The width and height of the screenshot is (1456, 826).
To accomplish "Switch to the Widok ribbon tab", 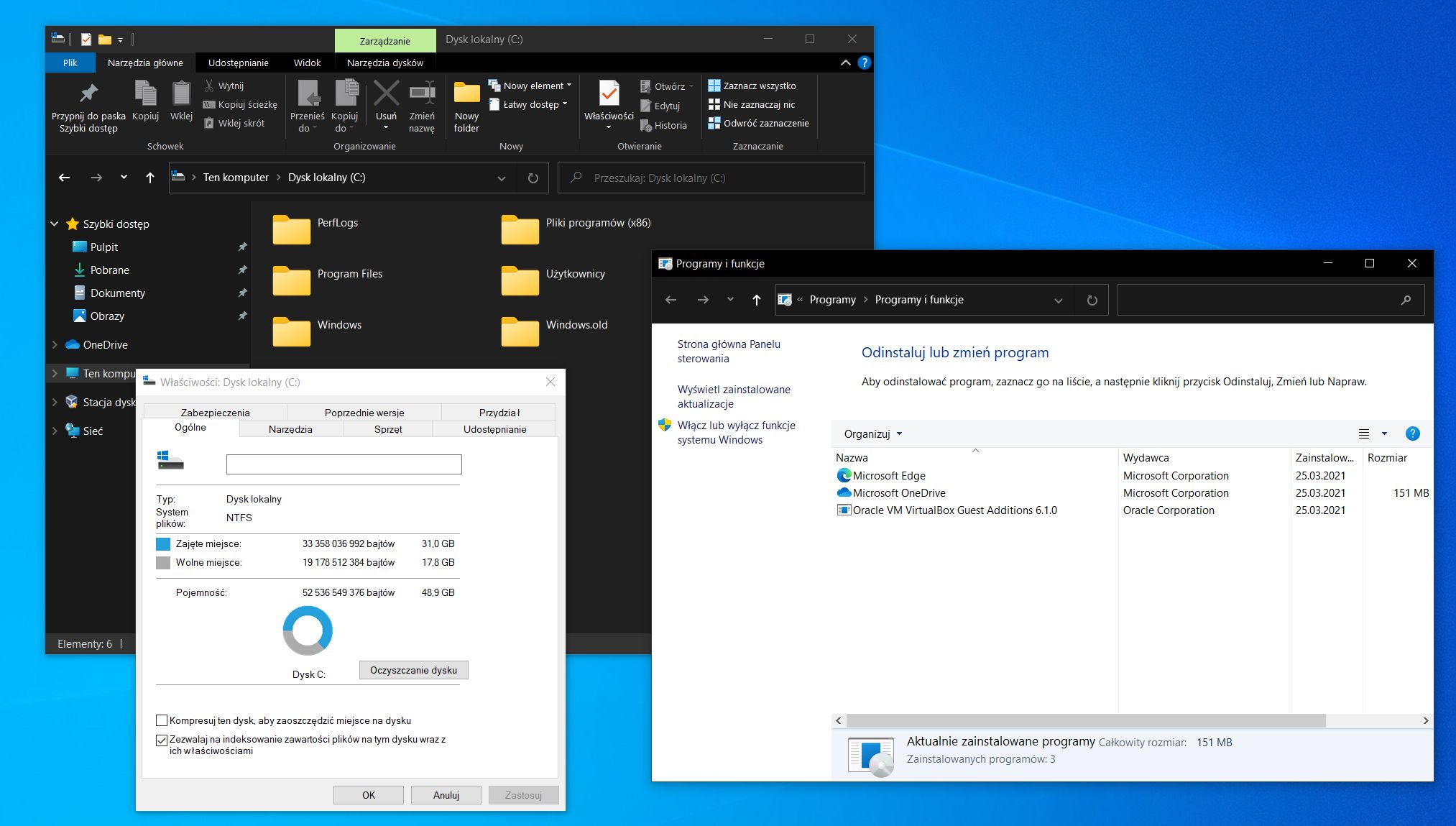I will 307,63.
